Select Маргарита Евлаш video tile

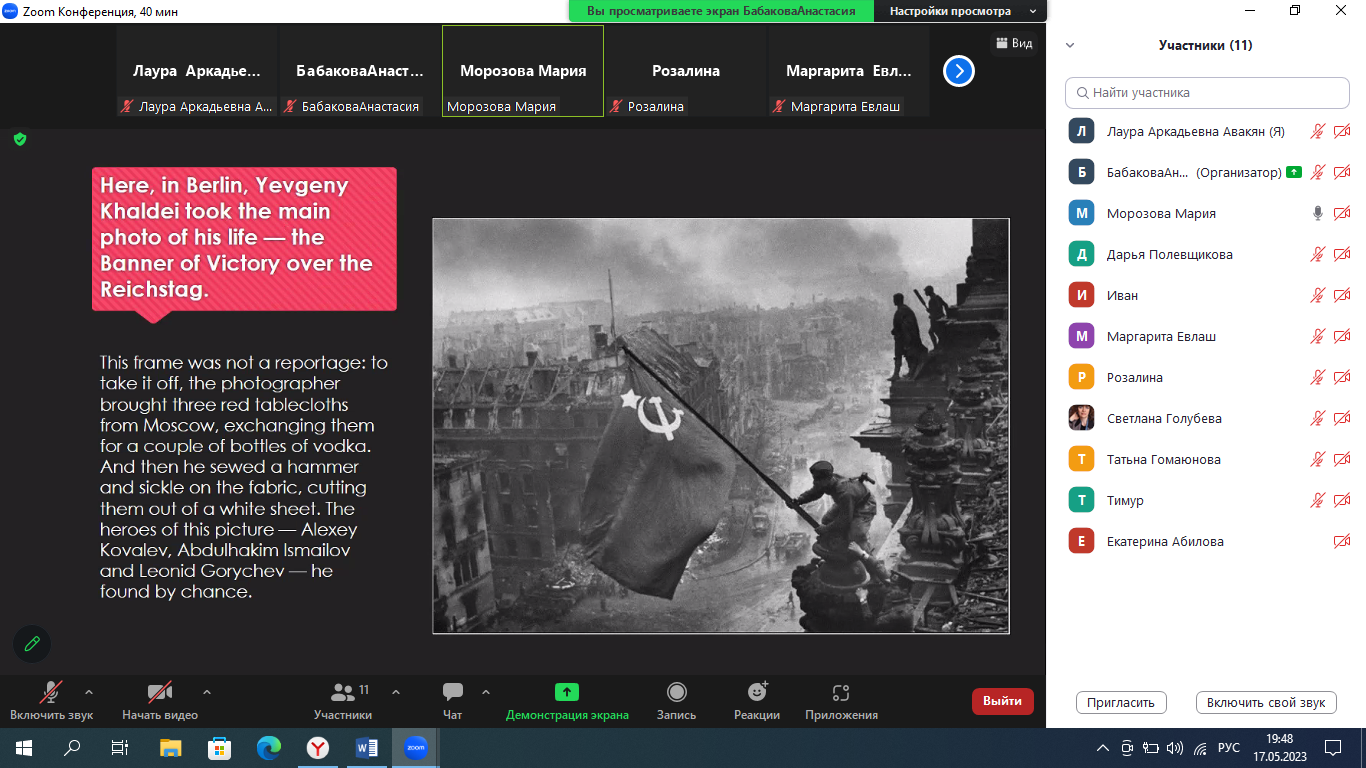pos(849,71)
